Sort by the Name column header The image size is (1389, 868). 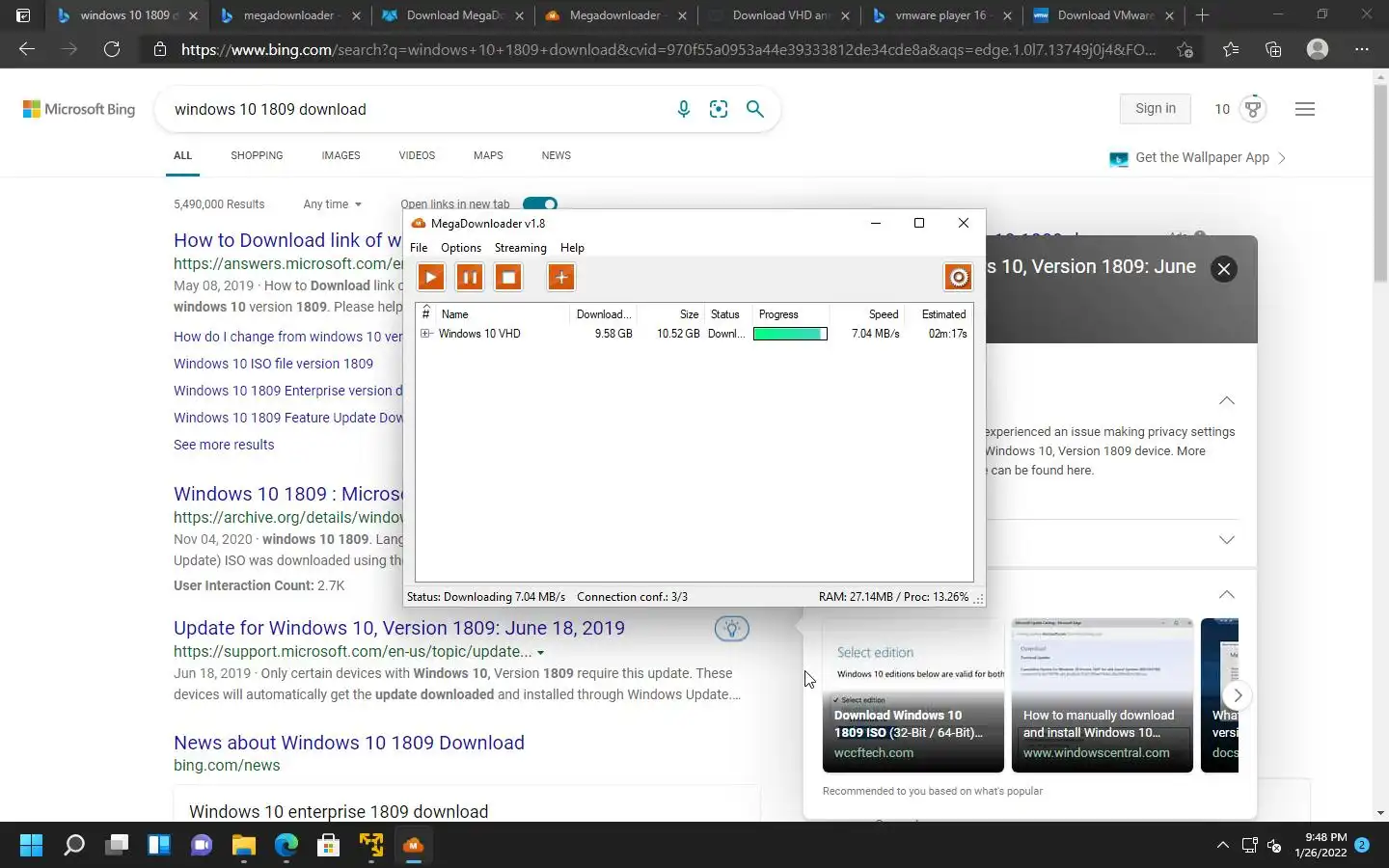click(x=502, y=314)
